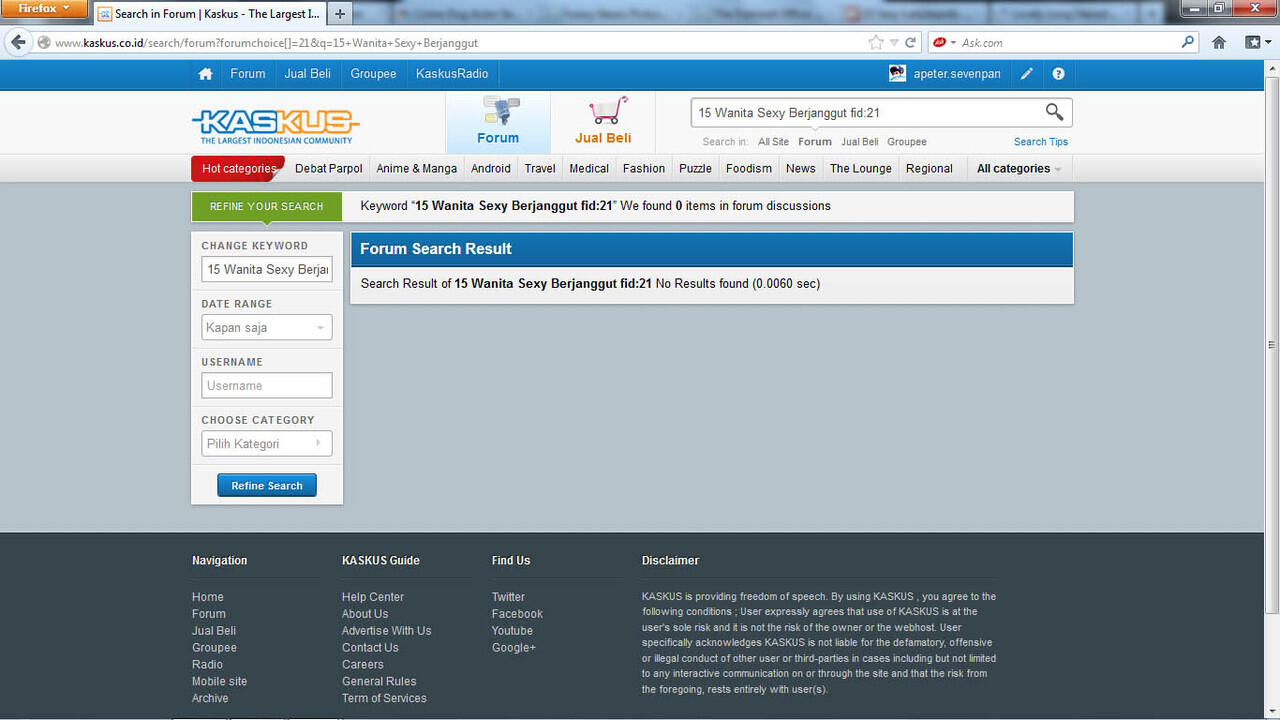Open the Advertise With Us footer link
The height and width of the screenshot is (720, 1280).
point(386,631)
